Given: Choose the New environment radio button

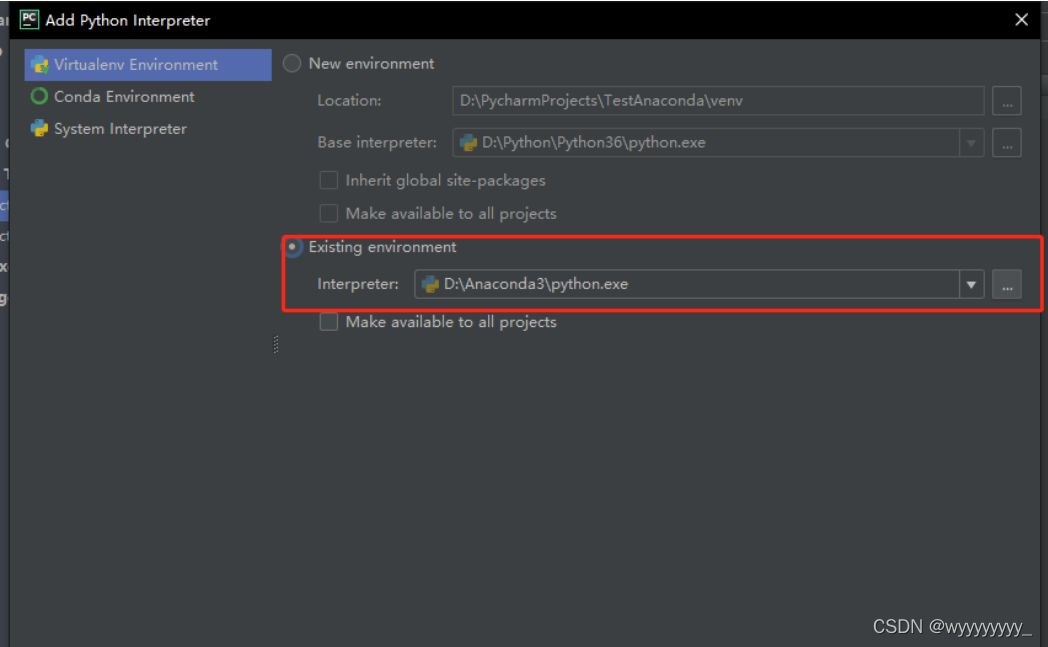Looking at the screenshot, I should click(292, 63).
